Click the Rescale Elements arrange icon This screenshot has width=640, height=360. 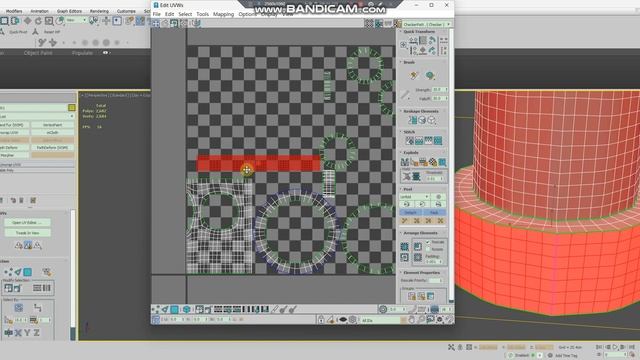click(x=404, y=257)
